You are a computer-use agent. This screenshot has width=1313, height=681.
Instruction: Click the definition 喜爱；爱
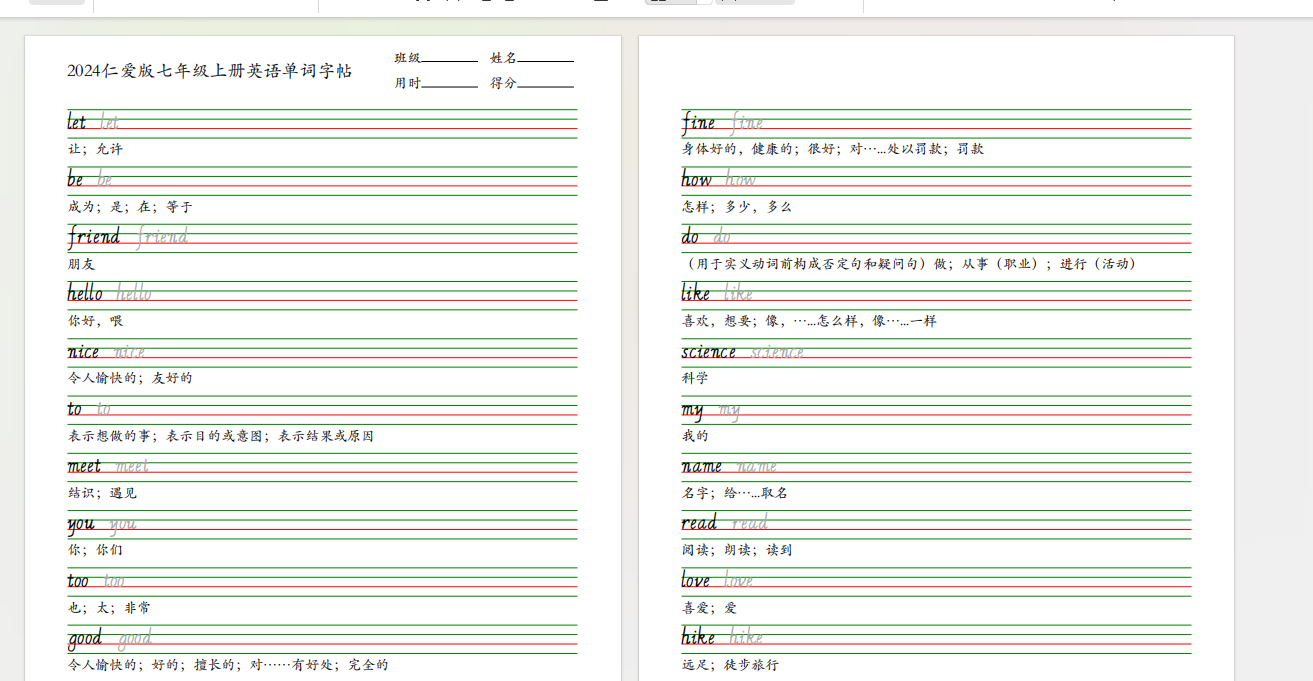point(709,608)
